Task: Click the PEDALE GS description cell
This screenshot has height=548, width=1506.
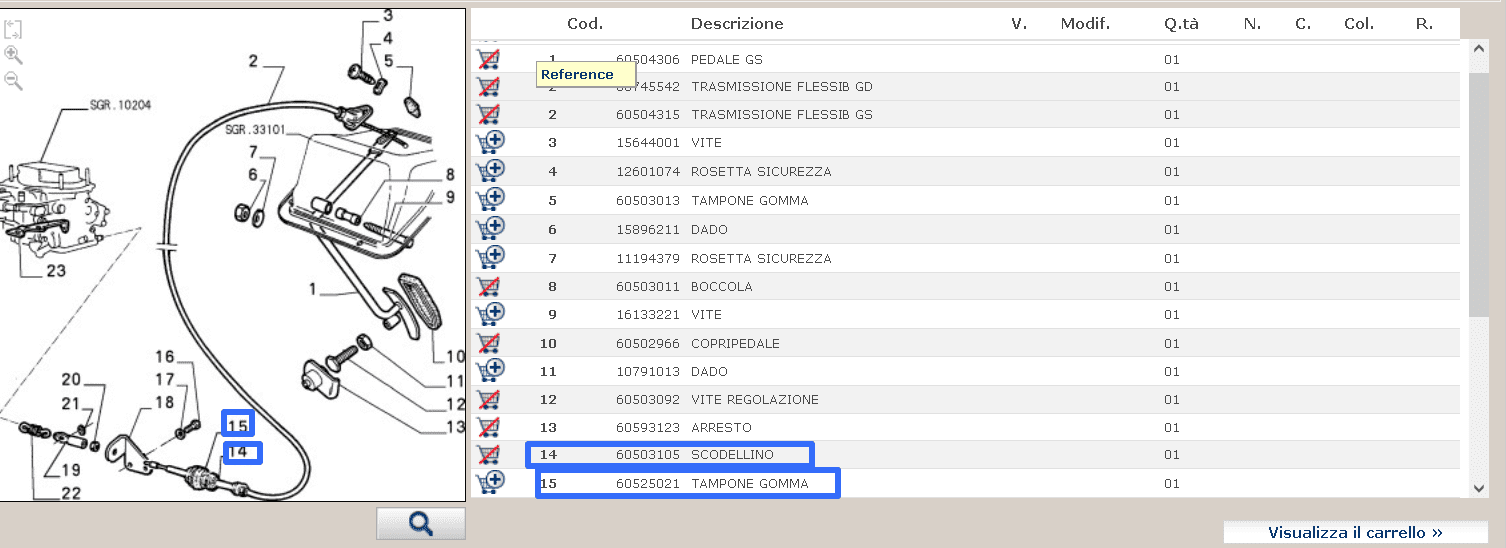Action: point(727,59)
